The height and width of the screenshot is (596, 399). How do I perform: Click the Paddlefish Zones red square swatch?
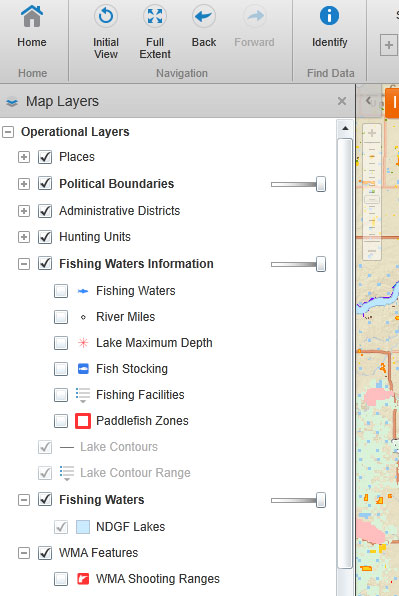pos(83,421)
